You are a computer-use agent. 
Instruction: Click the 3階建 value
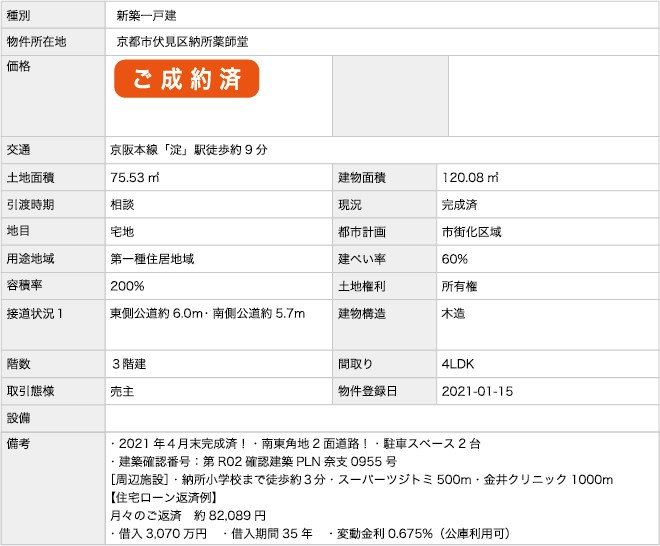tap(128, 364)
